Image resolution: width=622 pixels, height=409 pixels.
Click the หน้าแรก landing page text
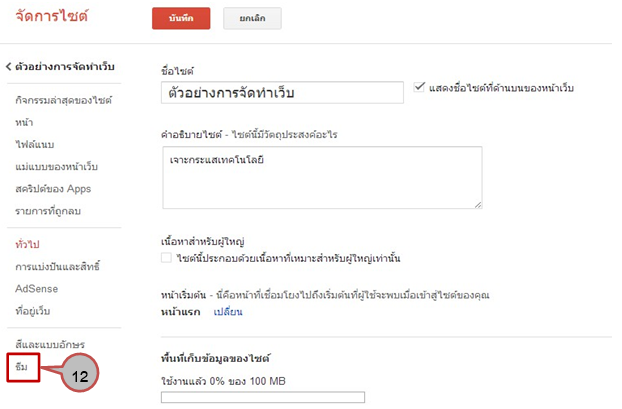click(180, 312)
